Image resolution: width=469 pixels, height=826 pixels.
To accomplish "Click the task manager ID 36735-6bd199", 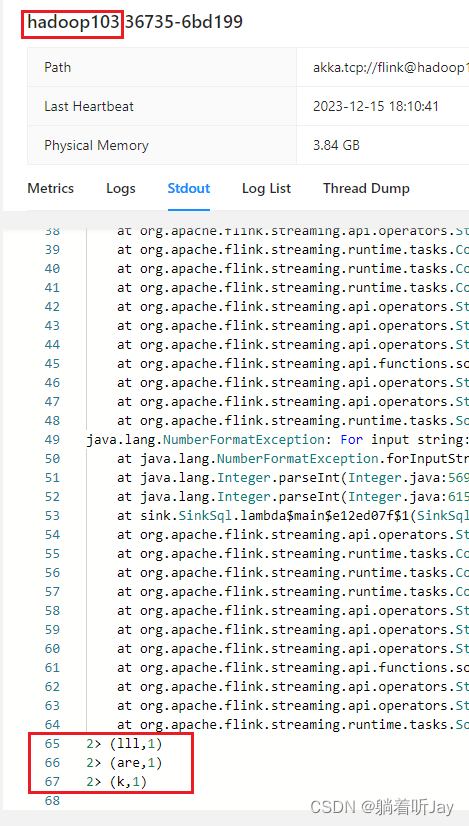I will [184, 22].
